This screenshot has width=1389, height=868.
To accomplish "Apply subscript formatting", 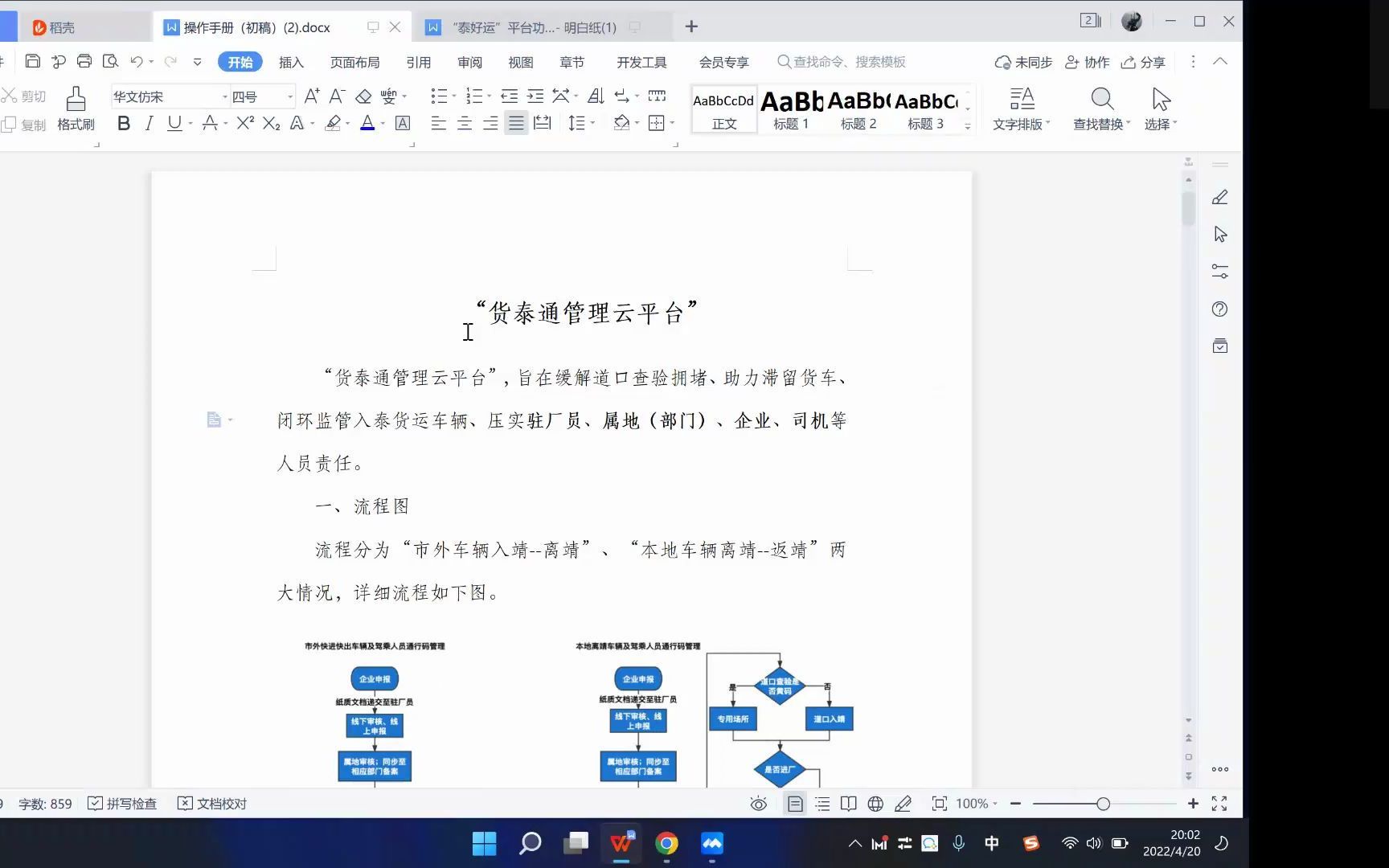I will 272,123.
